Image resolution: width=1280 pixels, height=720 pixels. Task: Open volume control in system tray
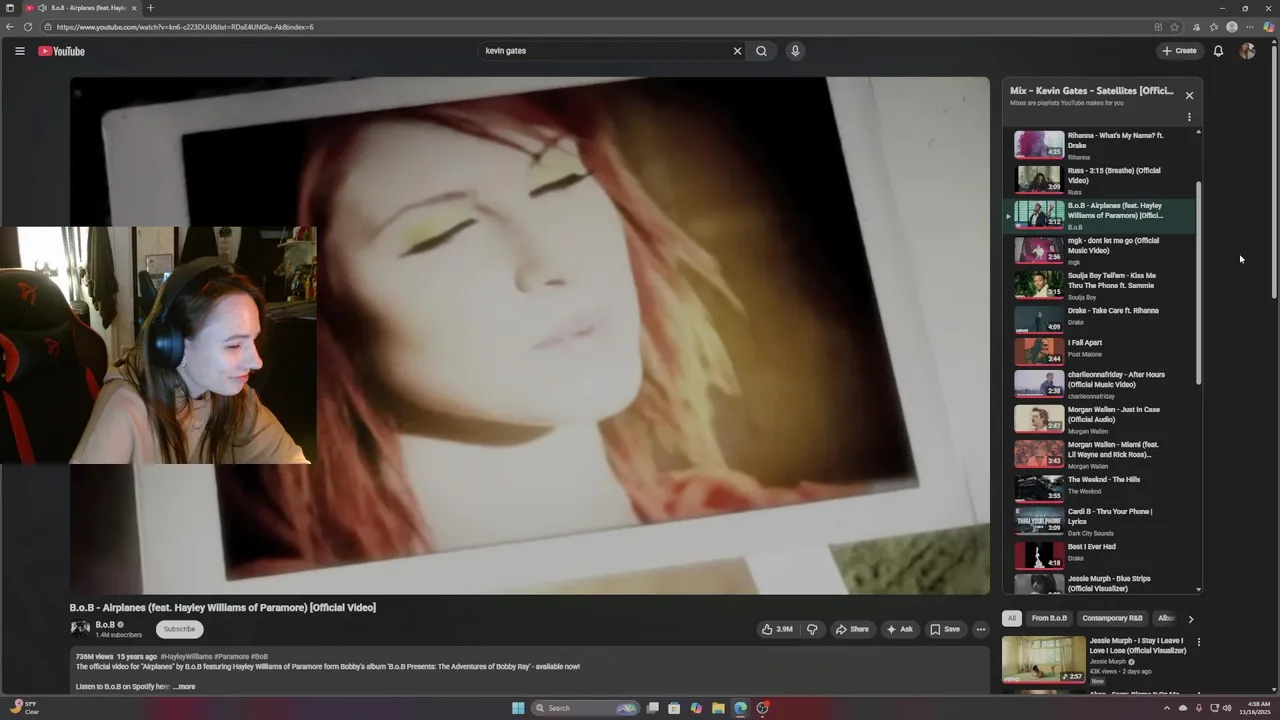click(1227, 708)
